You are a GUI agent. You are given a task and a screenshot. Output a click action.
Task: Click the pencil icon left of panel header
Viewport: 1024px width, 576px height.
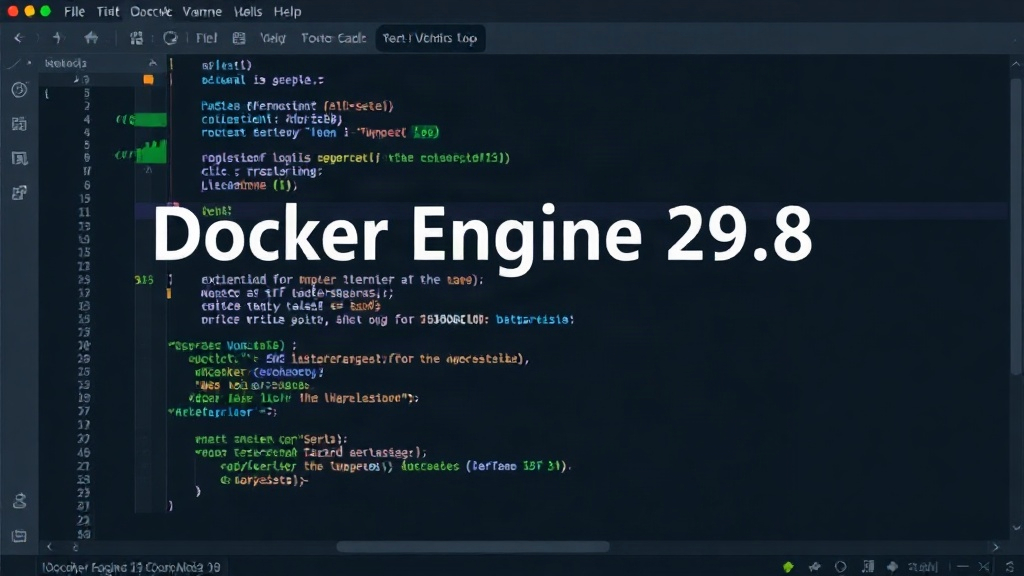[x=13, y=63]
